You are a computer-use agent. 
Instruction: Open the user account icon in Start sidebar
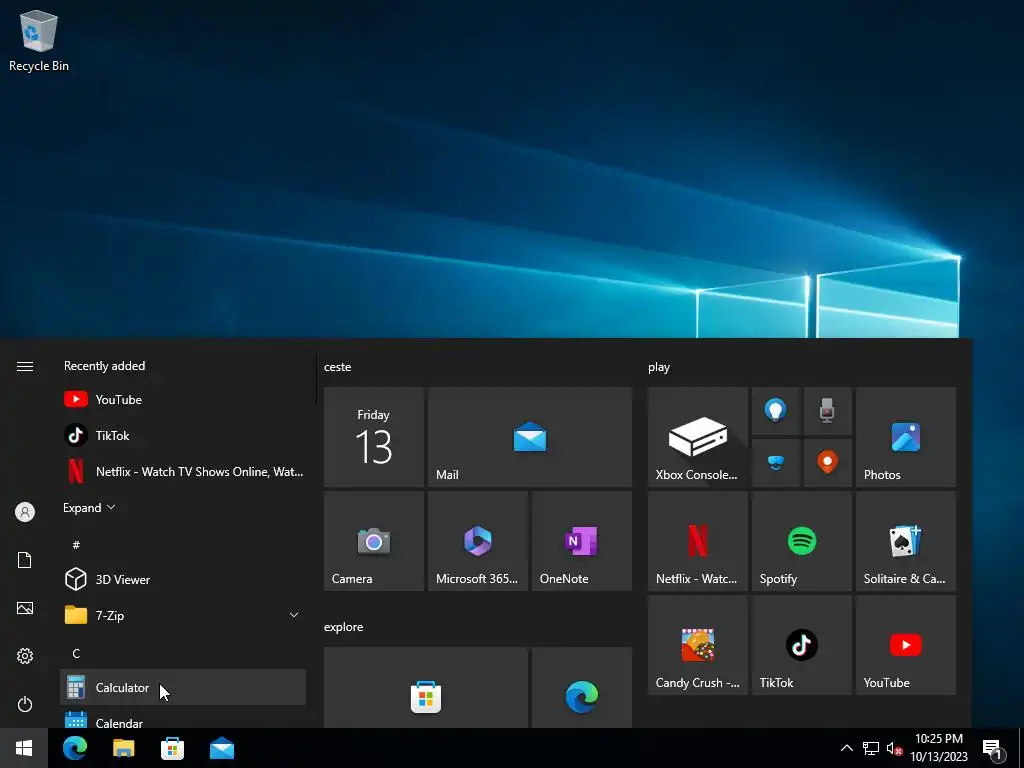(25, 512)
